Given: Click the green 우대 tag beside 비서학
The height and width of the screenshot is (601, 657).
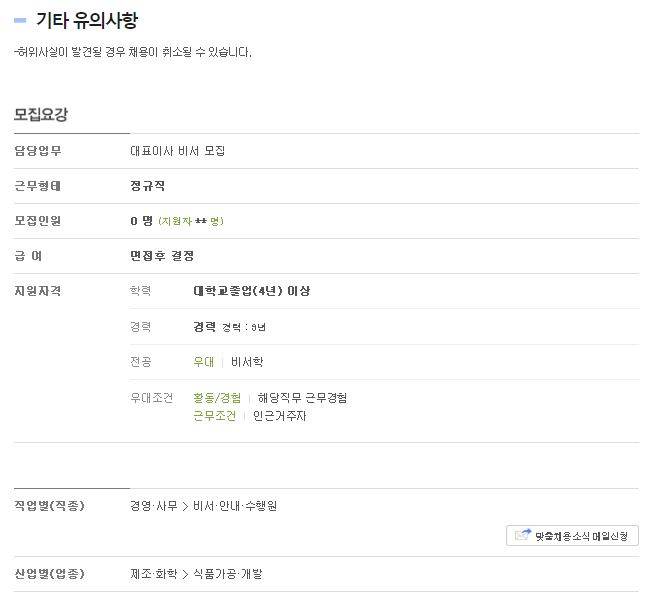Looking at the screenshot, I should coord(203,362).
